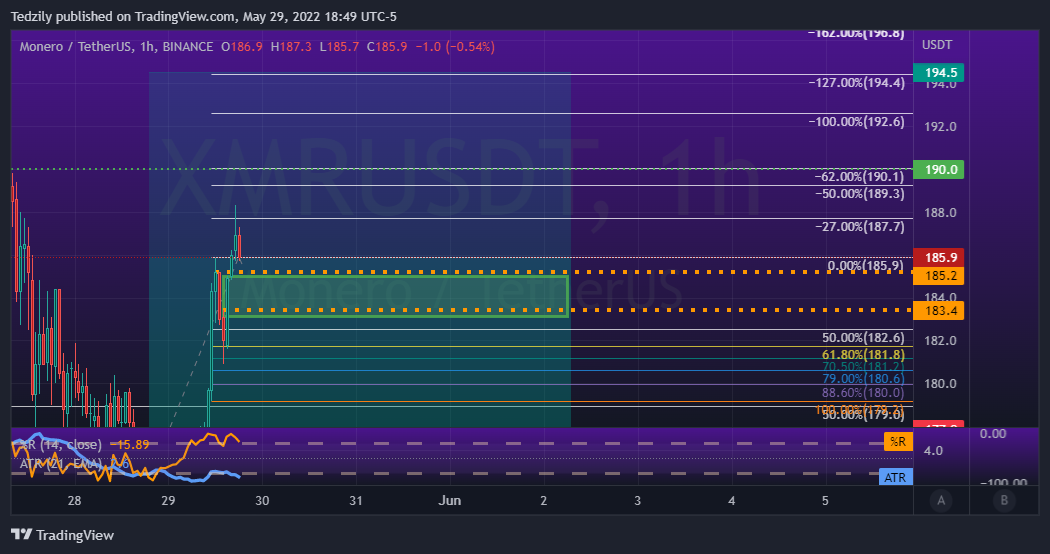Viewport: 1050px width, 554px height.
Task: Click the 79.00%(180.6) Fibonacci label
Action: pyautogui.click(x=863, y=379)
